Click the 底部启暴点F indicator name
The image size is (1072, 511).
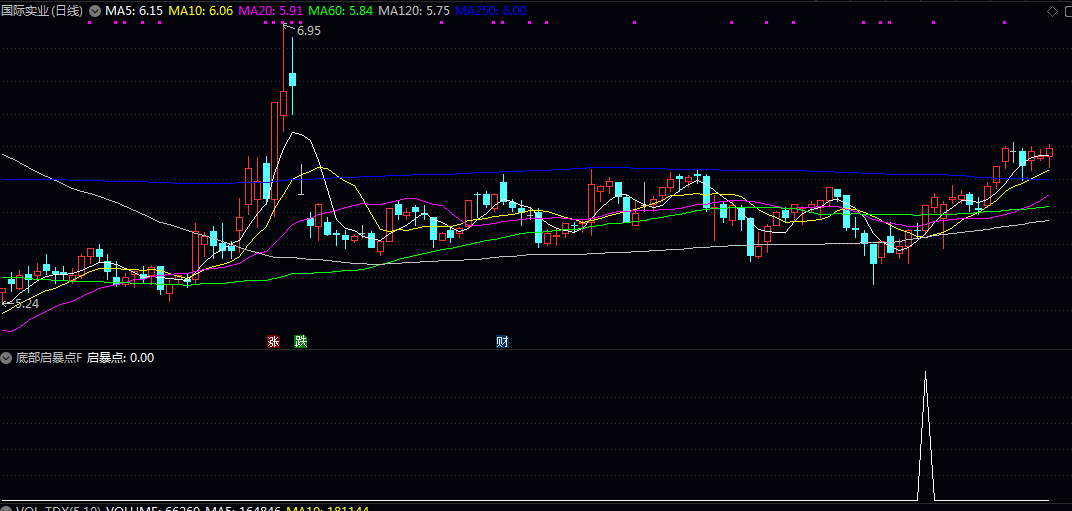pos(49,357)
